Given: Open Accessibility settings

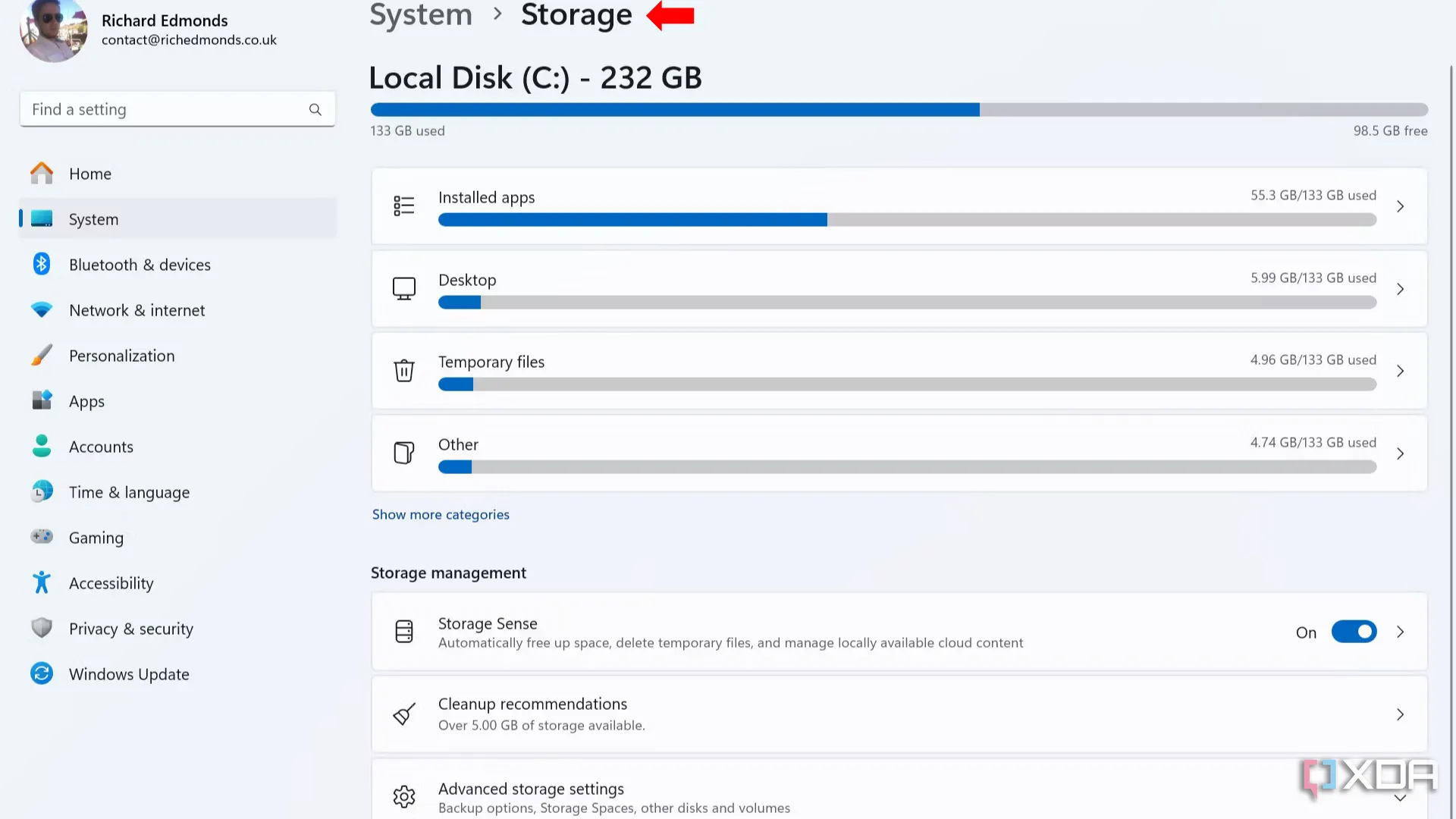Looking at the screenshot, I should pyautogui.click(x=177, y=583).
